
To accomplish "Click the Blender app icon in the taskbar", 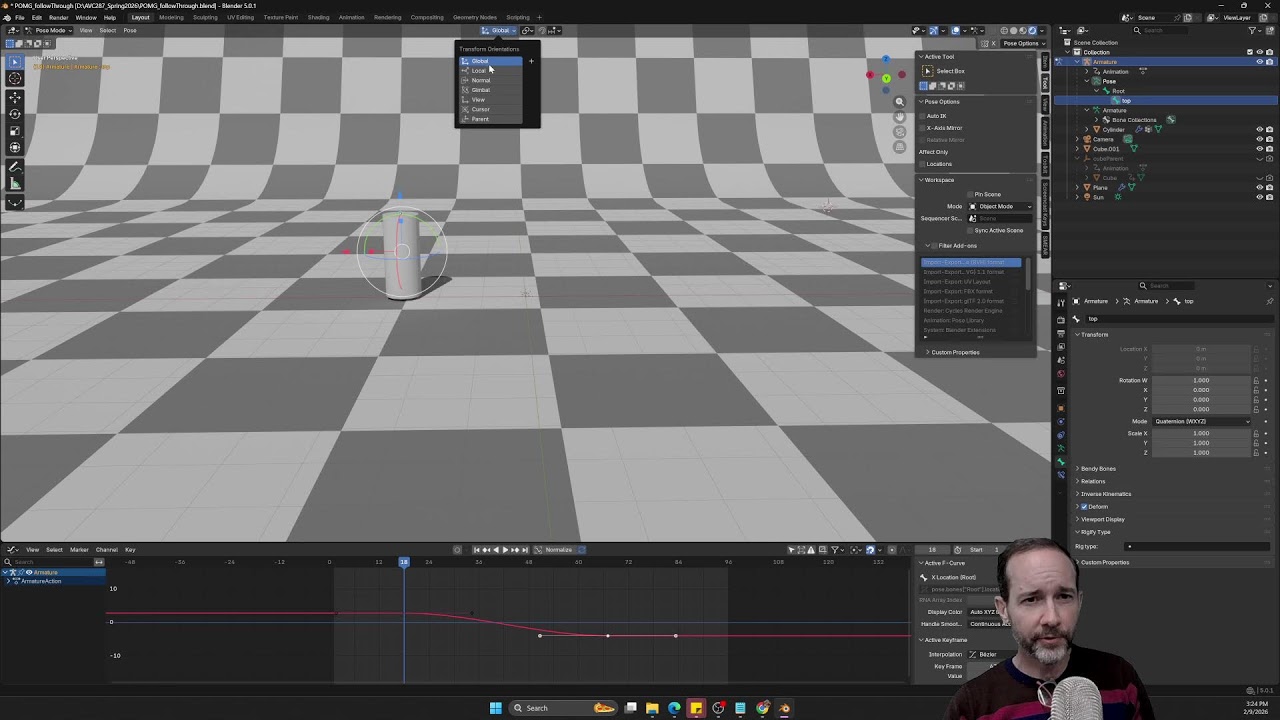I will click(784, 708).
